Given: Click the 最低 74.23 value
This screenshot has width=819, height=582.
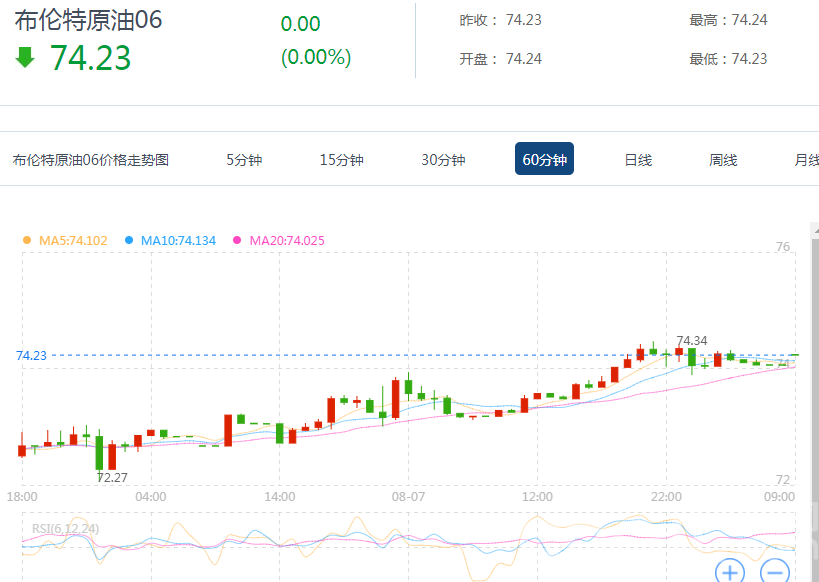Looking at the screenshot, I should pos(750,59).
